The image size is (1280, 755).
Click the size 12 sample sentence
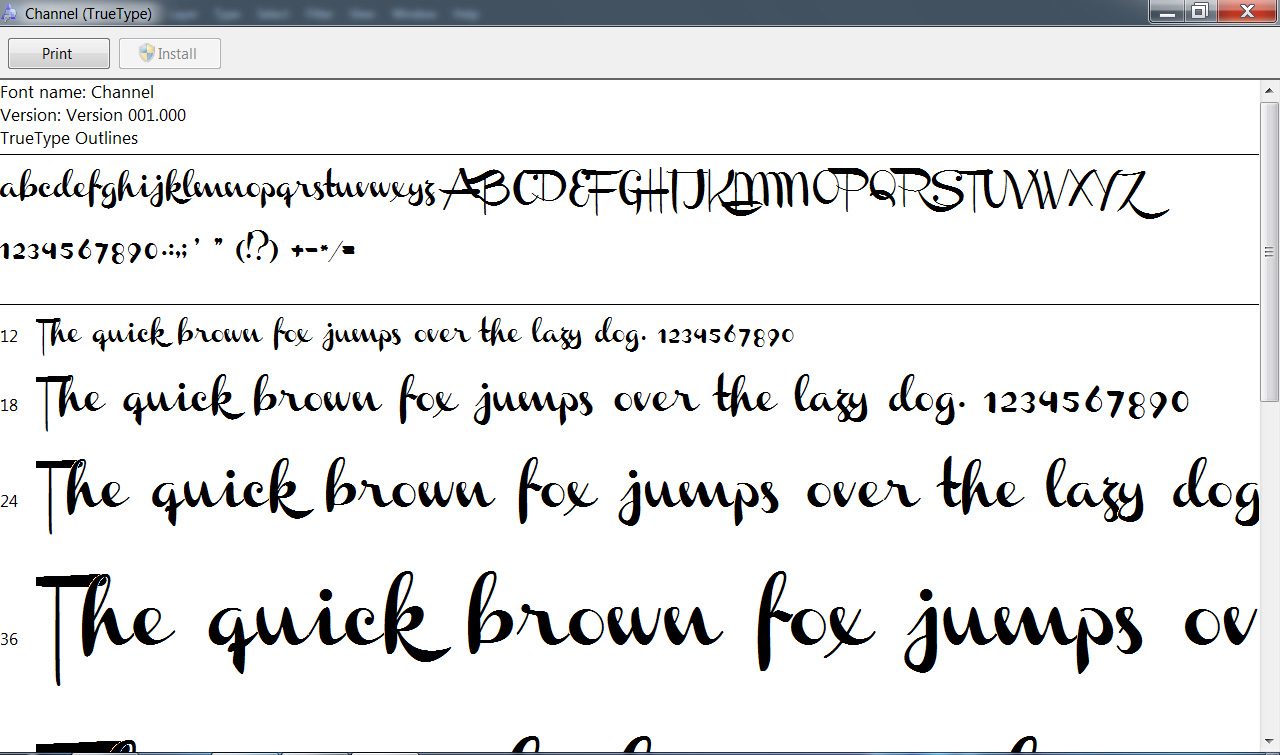(x=415, y=334)
